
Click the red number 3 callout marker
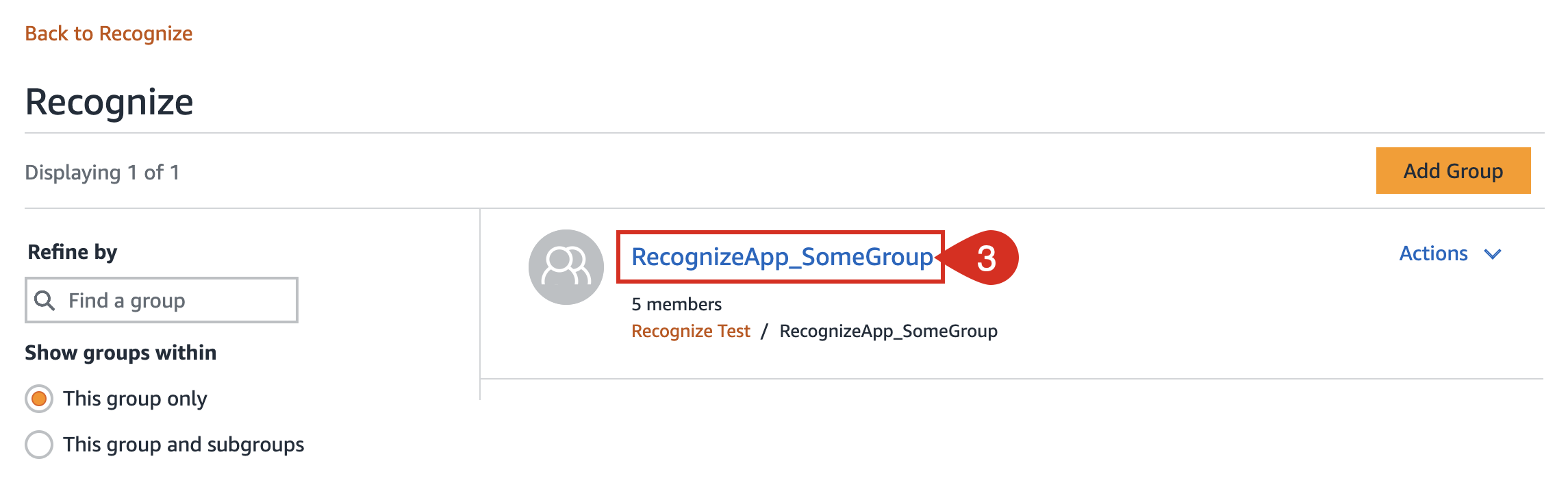pos(985,258)
